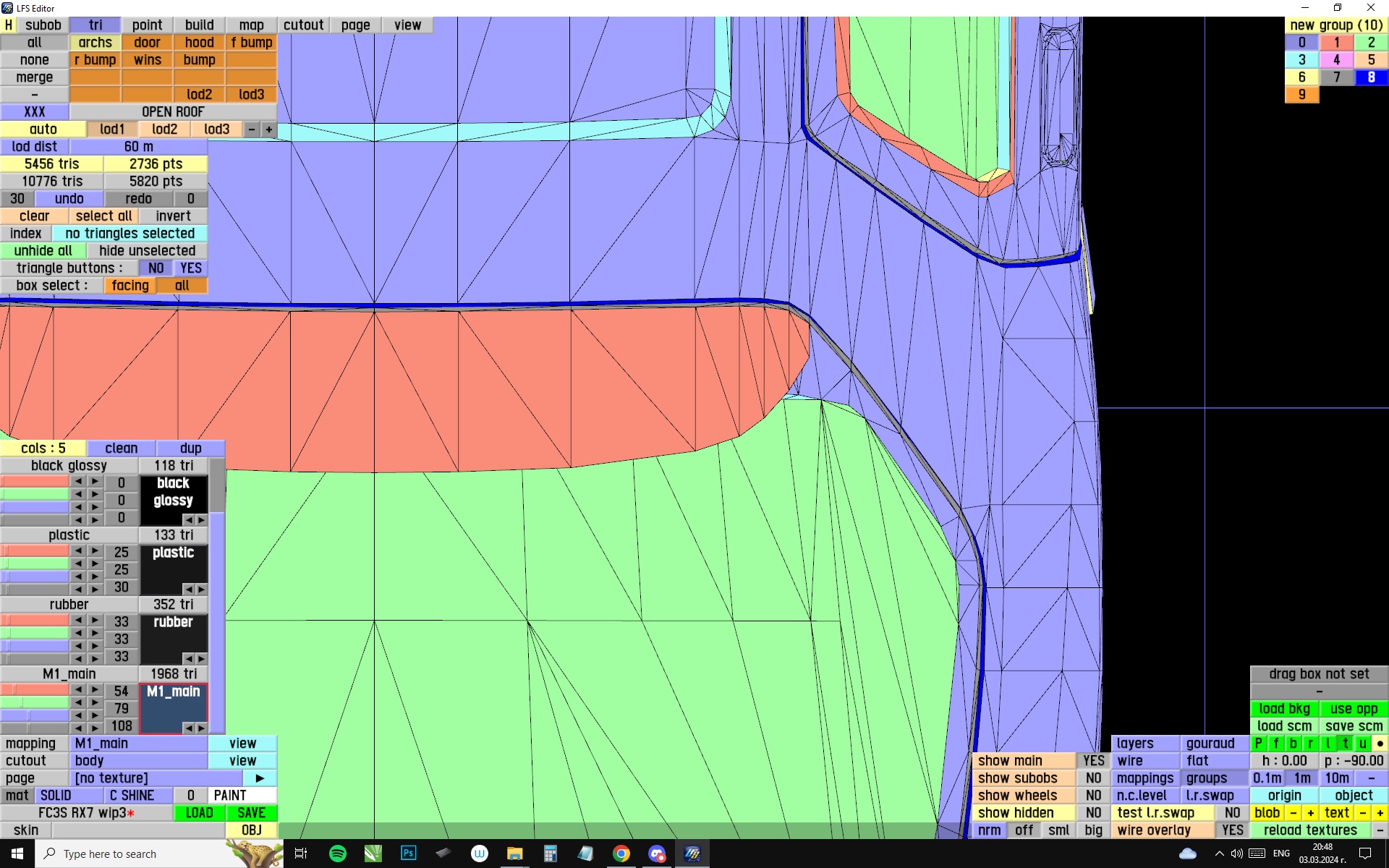This screenshot has height=868, width=1389.
Task: Click the H button in top-left corner
Action: pyautogui.click(x=9, y=25)
